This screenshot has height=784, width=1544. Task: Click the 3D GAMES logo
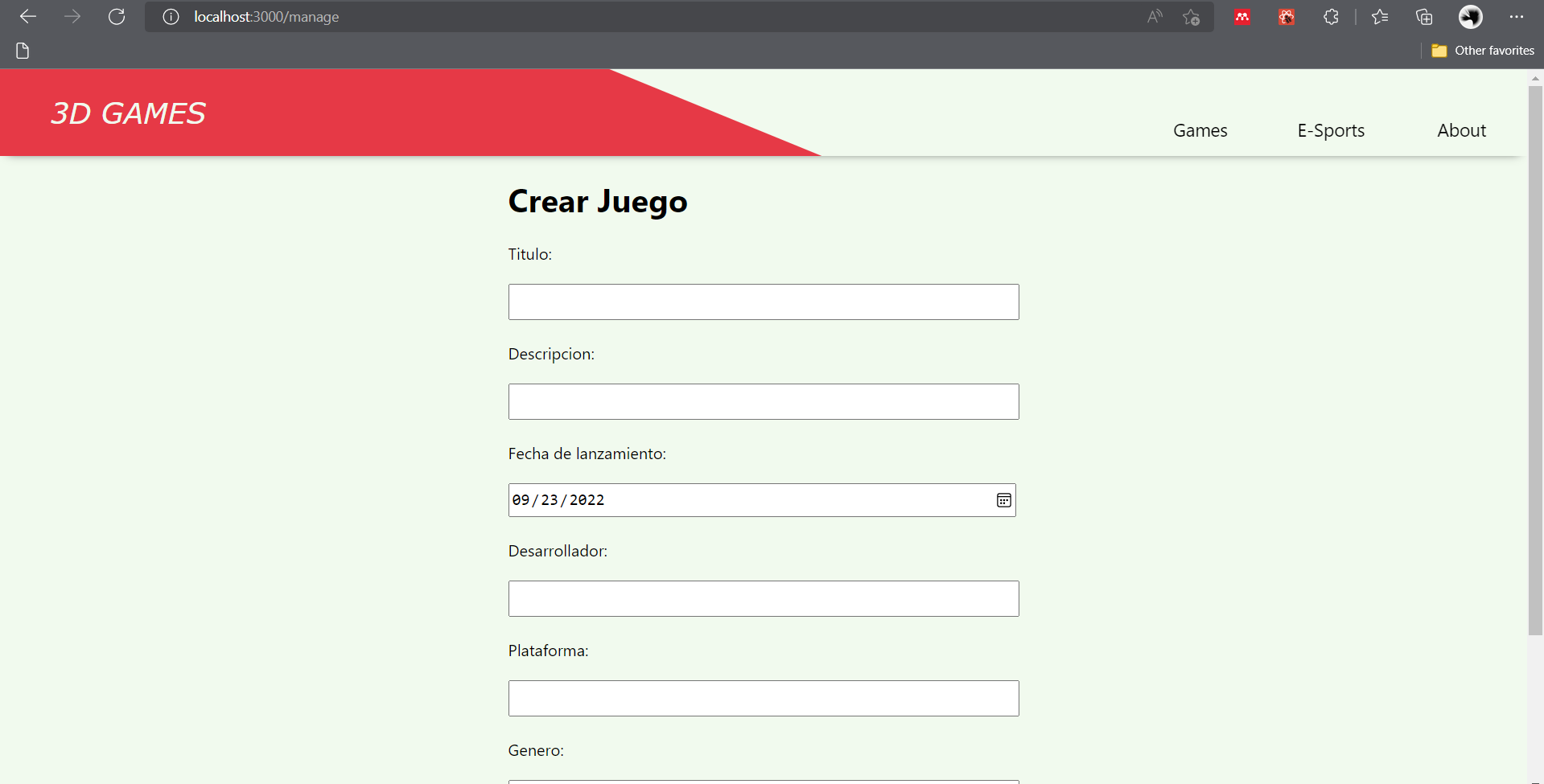128,113
